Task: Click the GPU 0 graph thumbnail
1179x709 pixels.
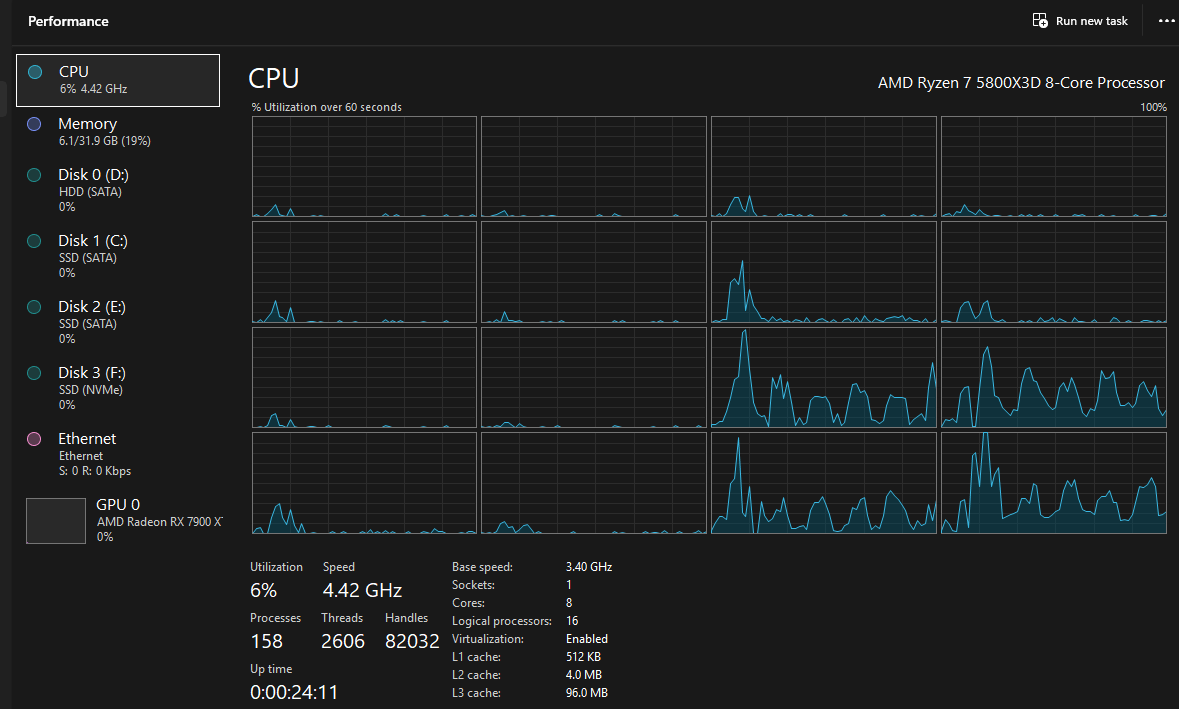Action: click(x=56, y=520)
